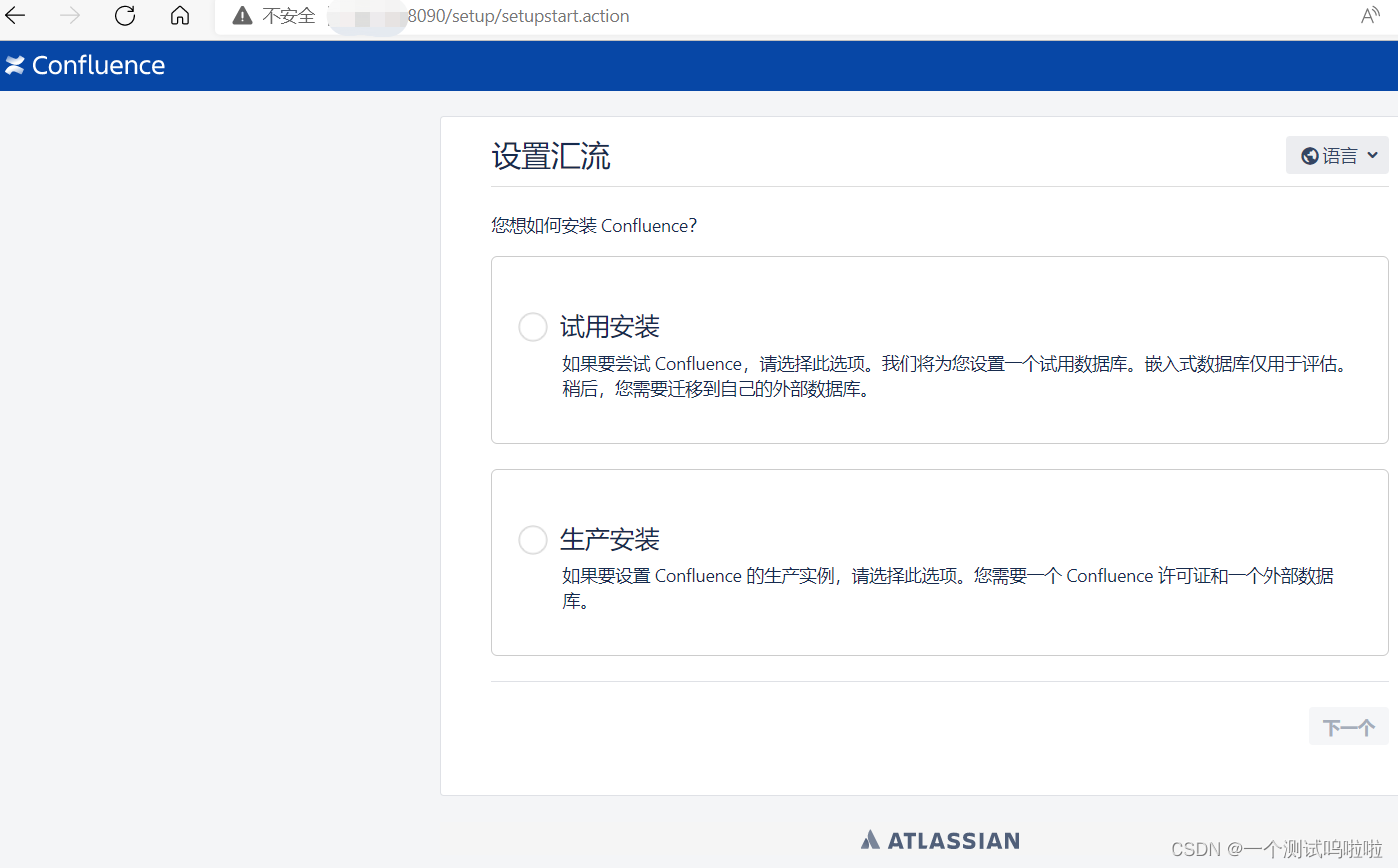
Task: Select the 试用安装 radio button
Action: coord(532,326)
